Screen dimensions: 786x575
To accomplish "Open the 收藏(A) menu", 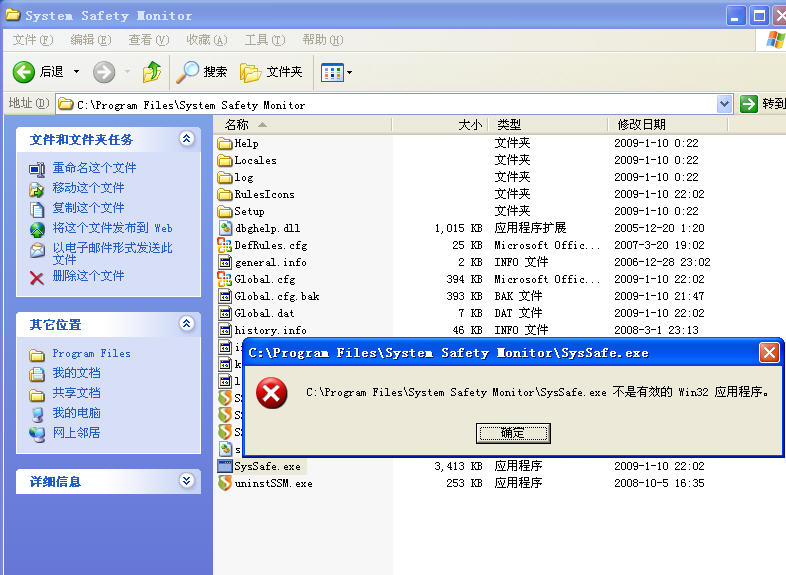I will pos(207,40).
